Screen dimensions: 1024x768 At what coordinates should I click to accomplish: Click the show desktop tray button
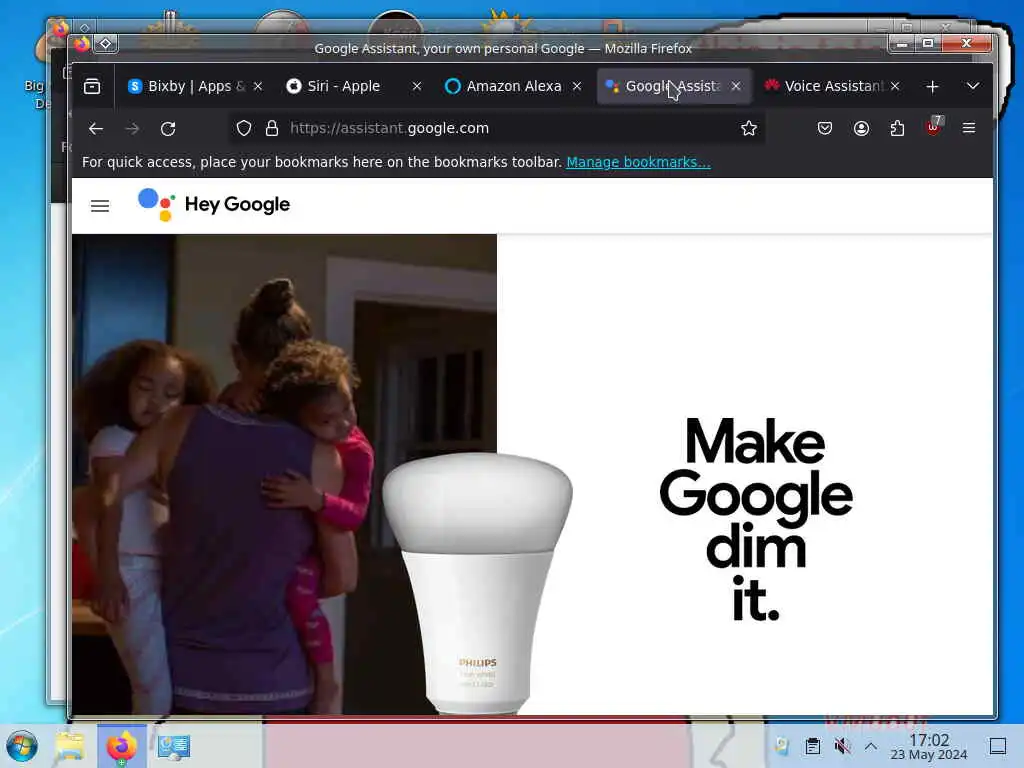point(997,746)
